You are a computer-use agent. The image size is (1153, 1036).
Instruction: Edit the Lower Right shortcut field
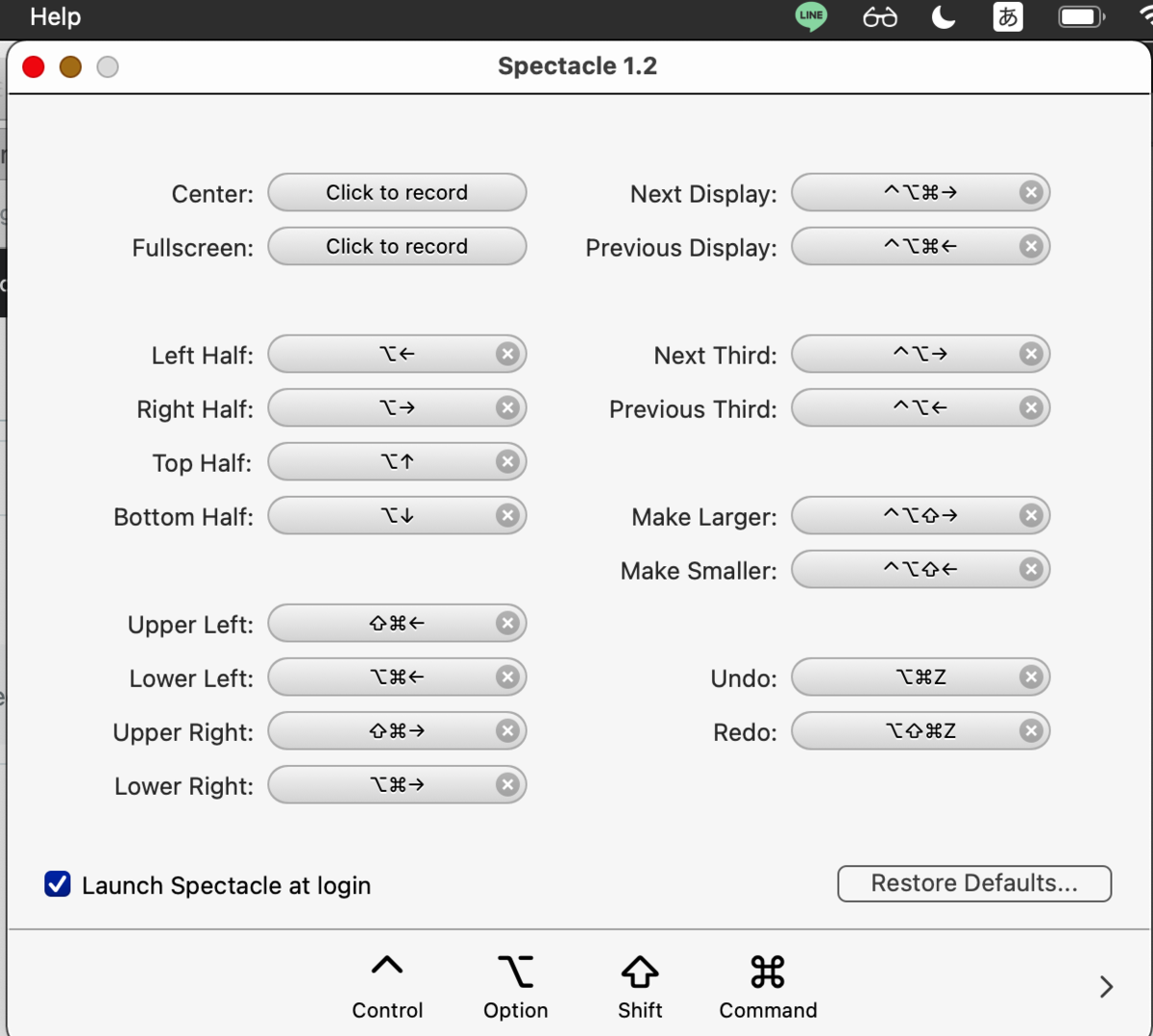(x=397, y=784)
